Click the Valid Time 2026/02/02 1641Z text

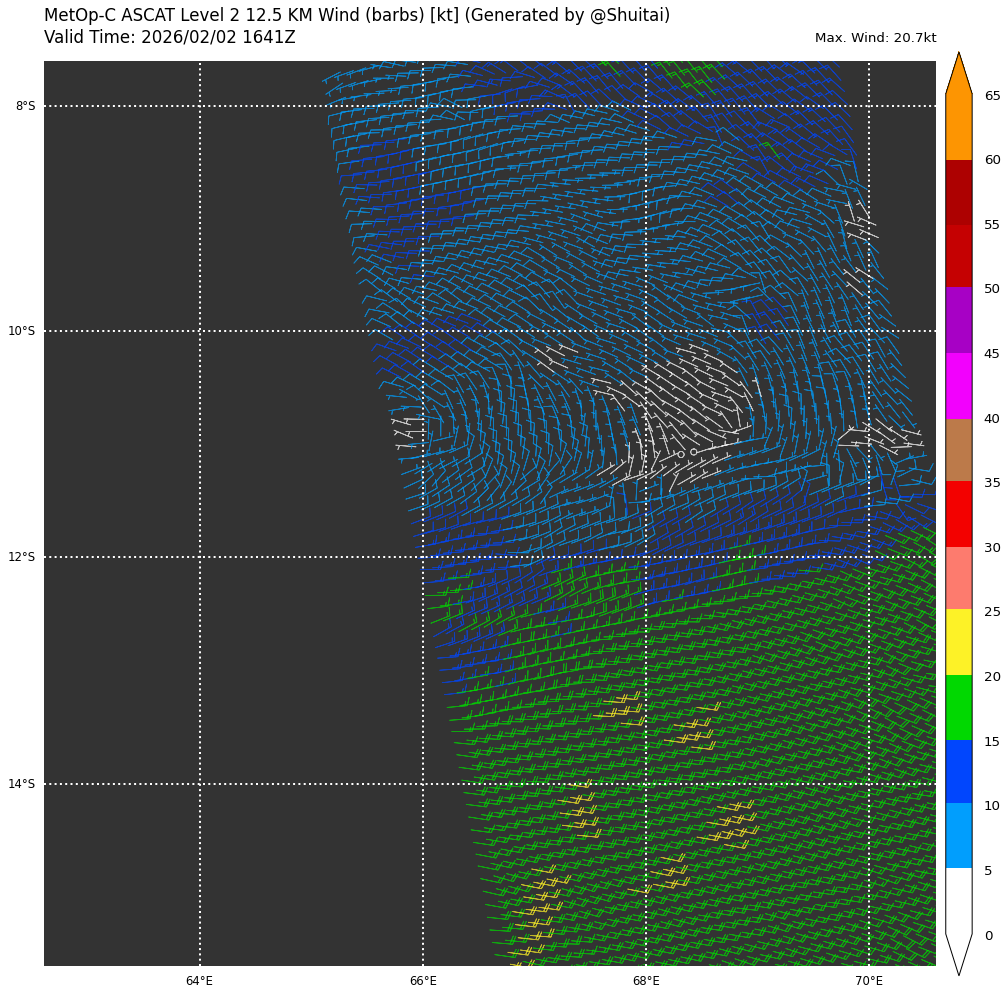point(170,38)
